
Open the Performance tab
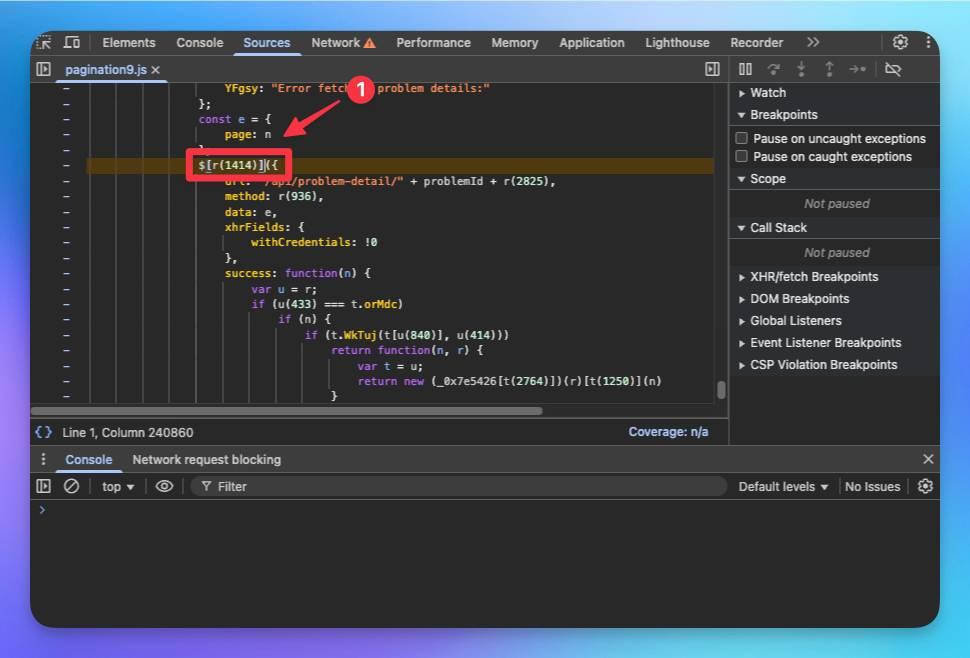pyautogui.click(x=434, y=43)
